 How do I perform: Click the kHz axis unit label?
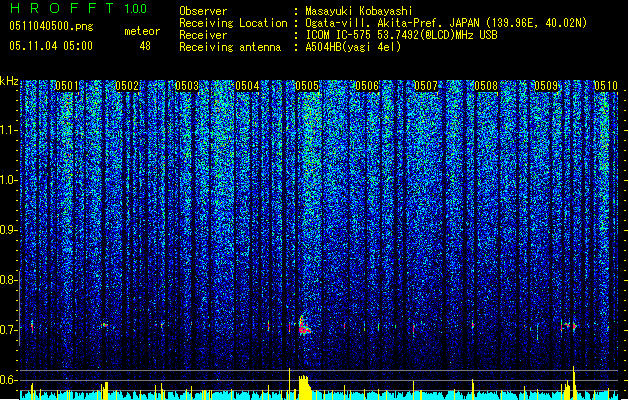[9, 81]
